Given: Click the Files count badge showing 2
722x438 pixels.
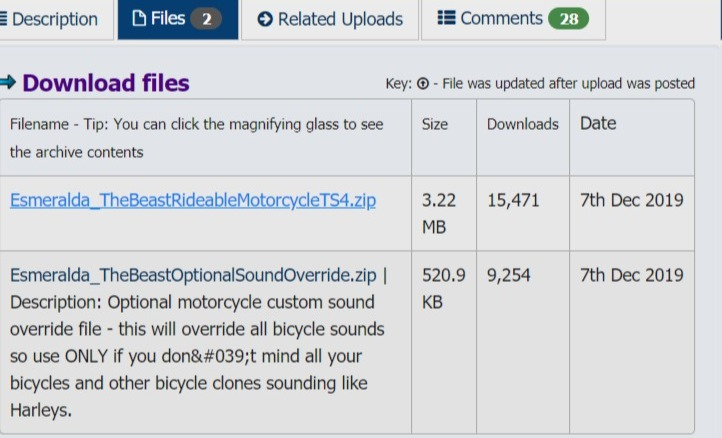Looking at the screenshot, I should coord(206,19).
